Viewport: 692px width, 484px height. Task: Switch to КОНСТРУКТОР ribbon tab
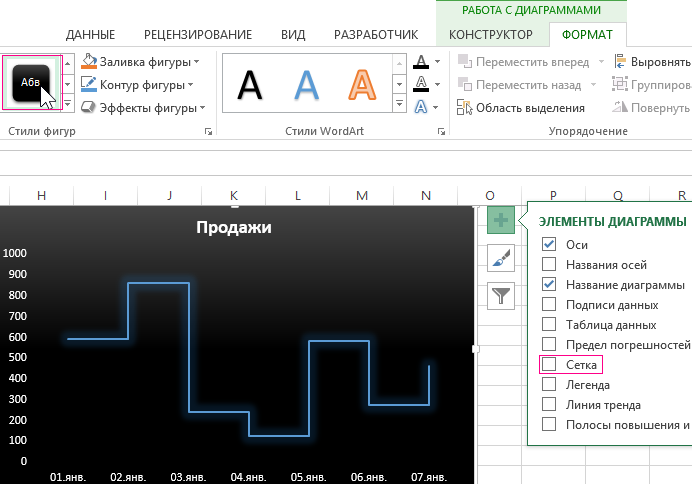[491, 35]
